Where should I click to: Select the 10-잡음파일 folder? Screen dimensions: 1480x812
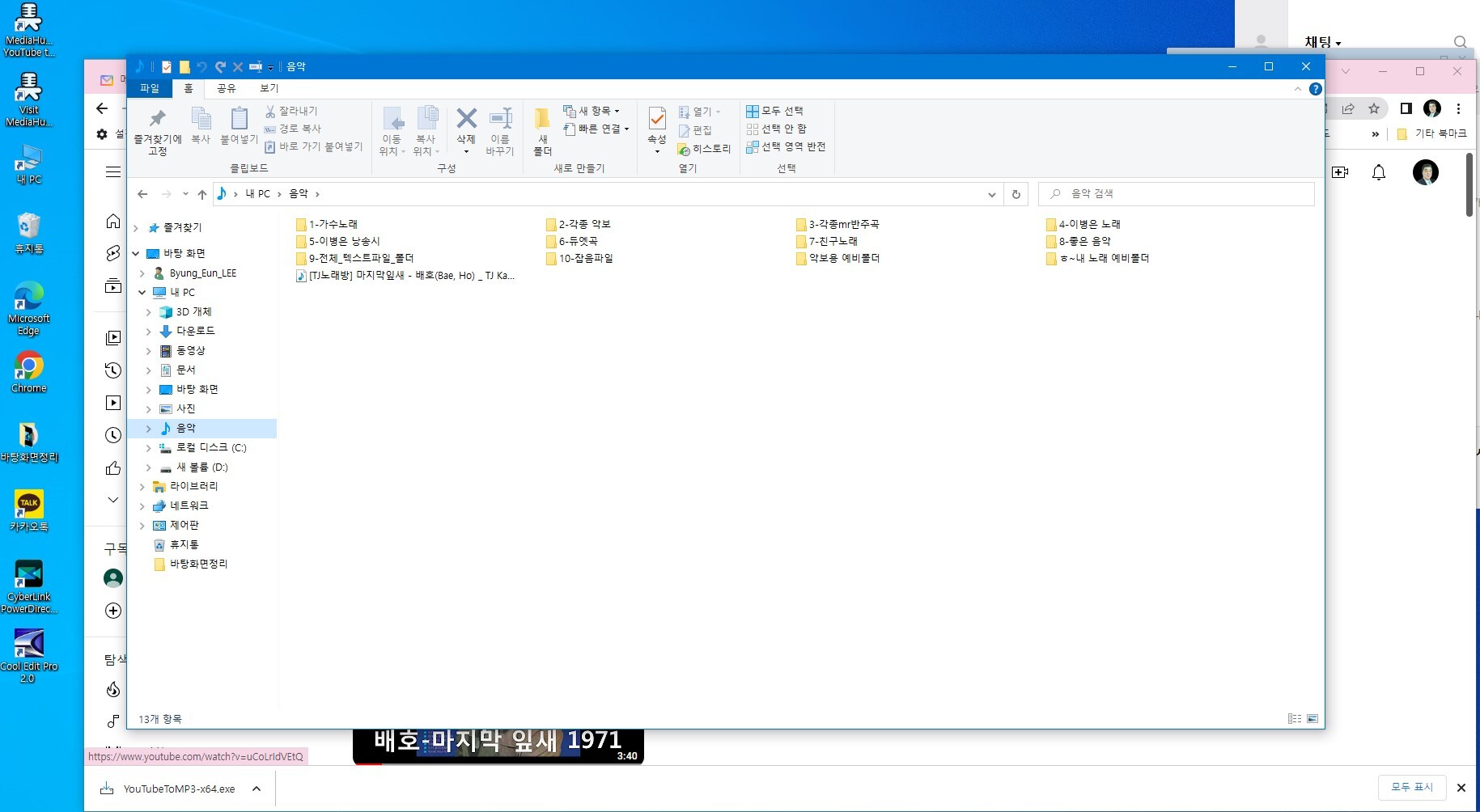pyautogui.click(x=579, y=259)
